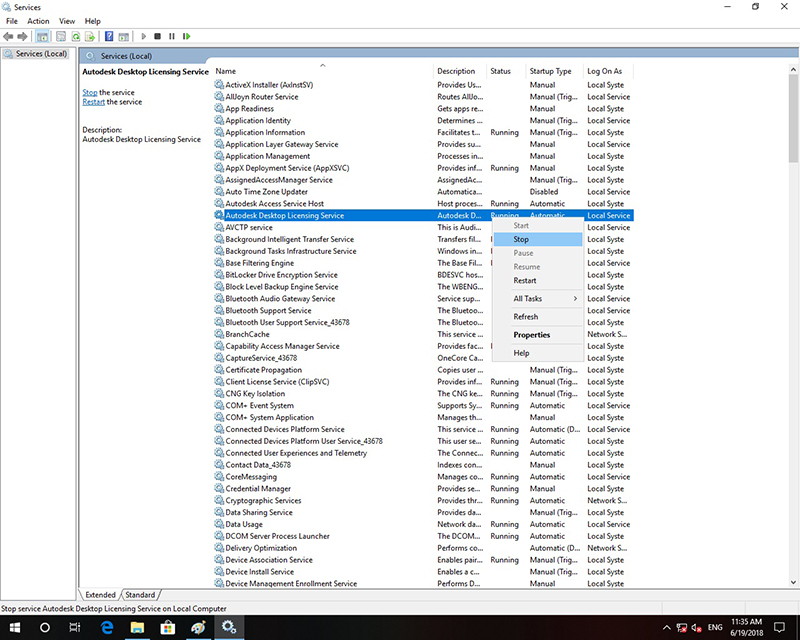Select the Cryptographic Services row
The width and height of the screenshot is (800, 640).
click(x=423, y=501)
